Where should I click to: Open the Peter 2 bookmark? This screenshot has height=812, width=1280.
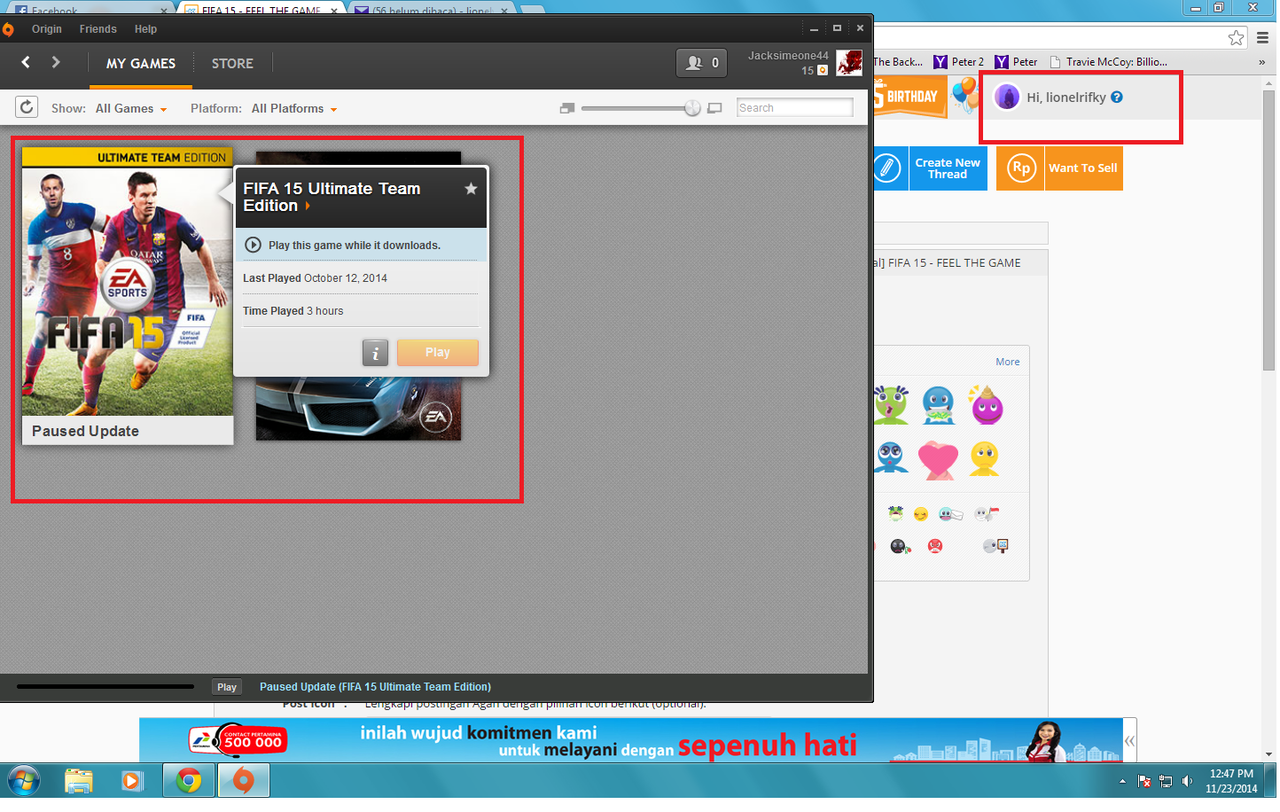(x=958, y=62)
